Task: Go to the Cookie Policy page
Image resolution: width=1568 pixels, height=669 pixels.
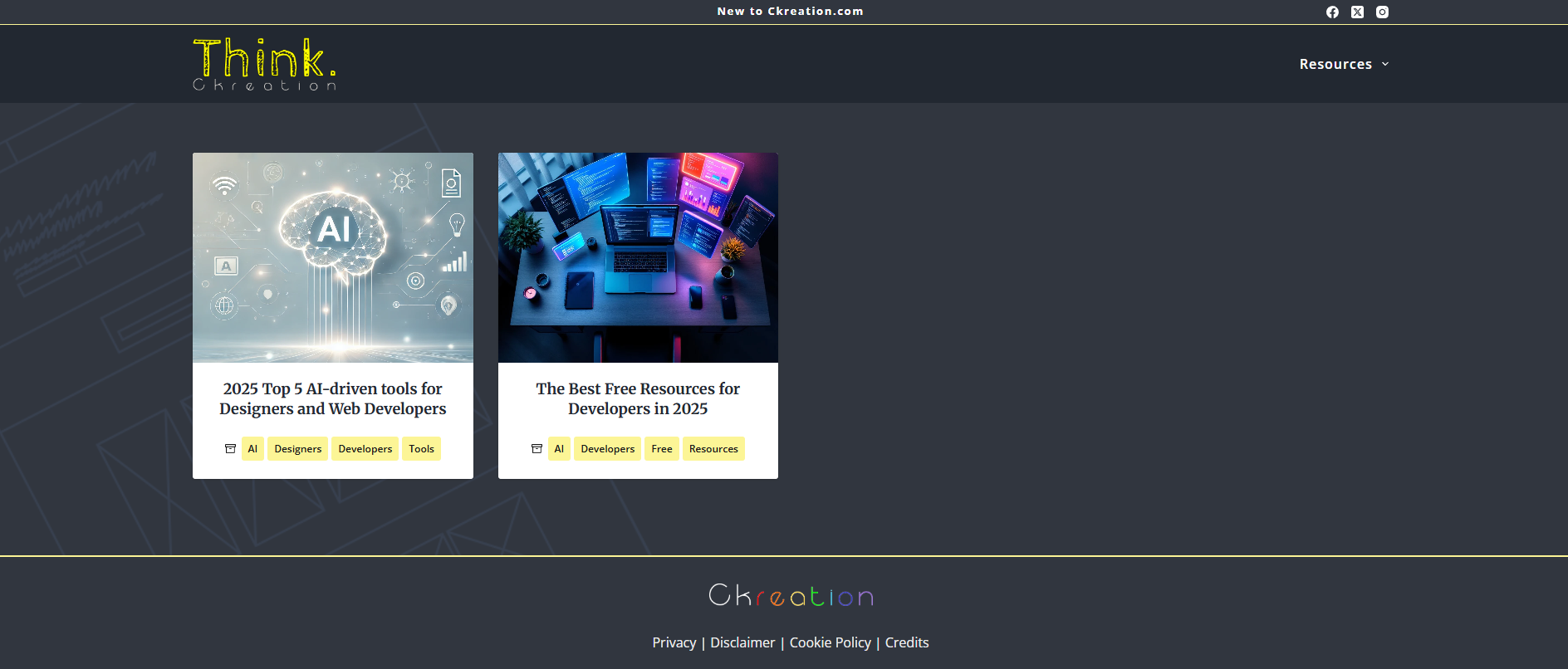Action: (x=830, y=642)
